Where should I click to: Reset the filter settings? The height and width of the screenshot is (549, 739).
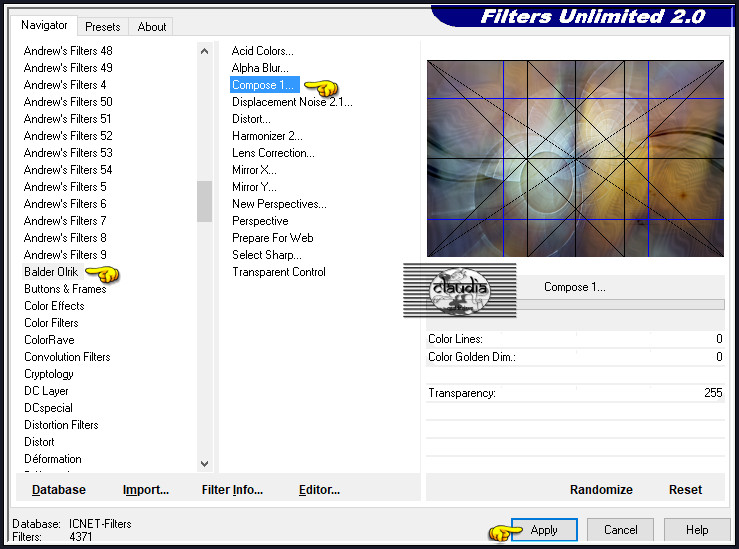pyautogui.click(x=685, y=490)
